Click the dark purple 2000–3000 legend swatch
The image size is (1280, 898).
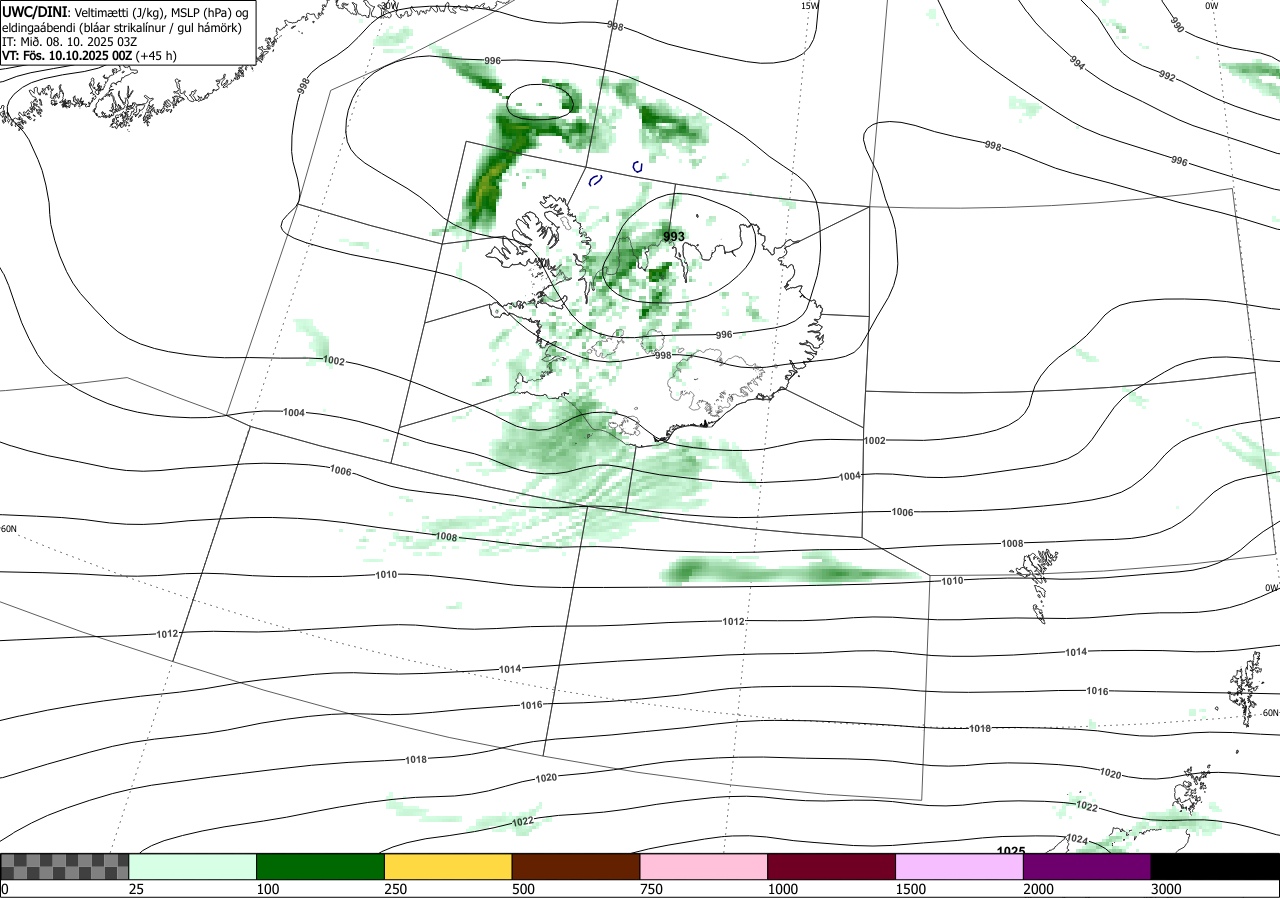coord(1087,866)
